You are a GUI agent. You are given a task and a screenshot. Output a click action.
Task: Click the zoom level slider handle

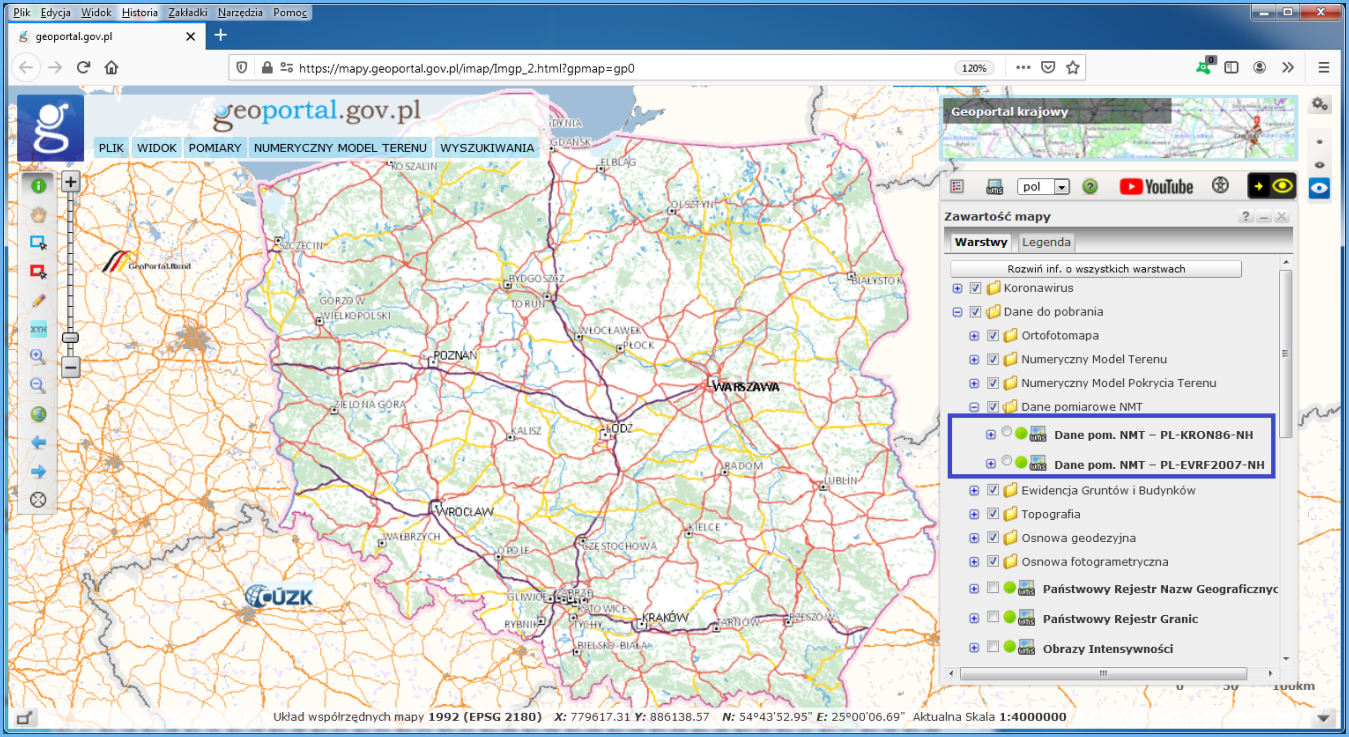(x=71, y=338)
